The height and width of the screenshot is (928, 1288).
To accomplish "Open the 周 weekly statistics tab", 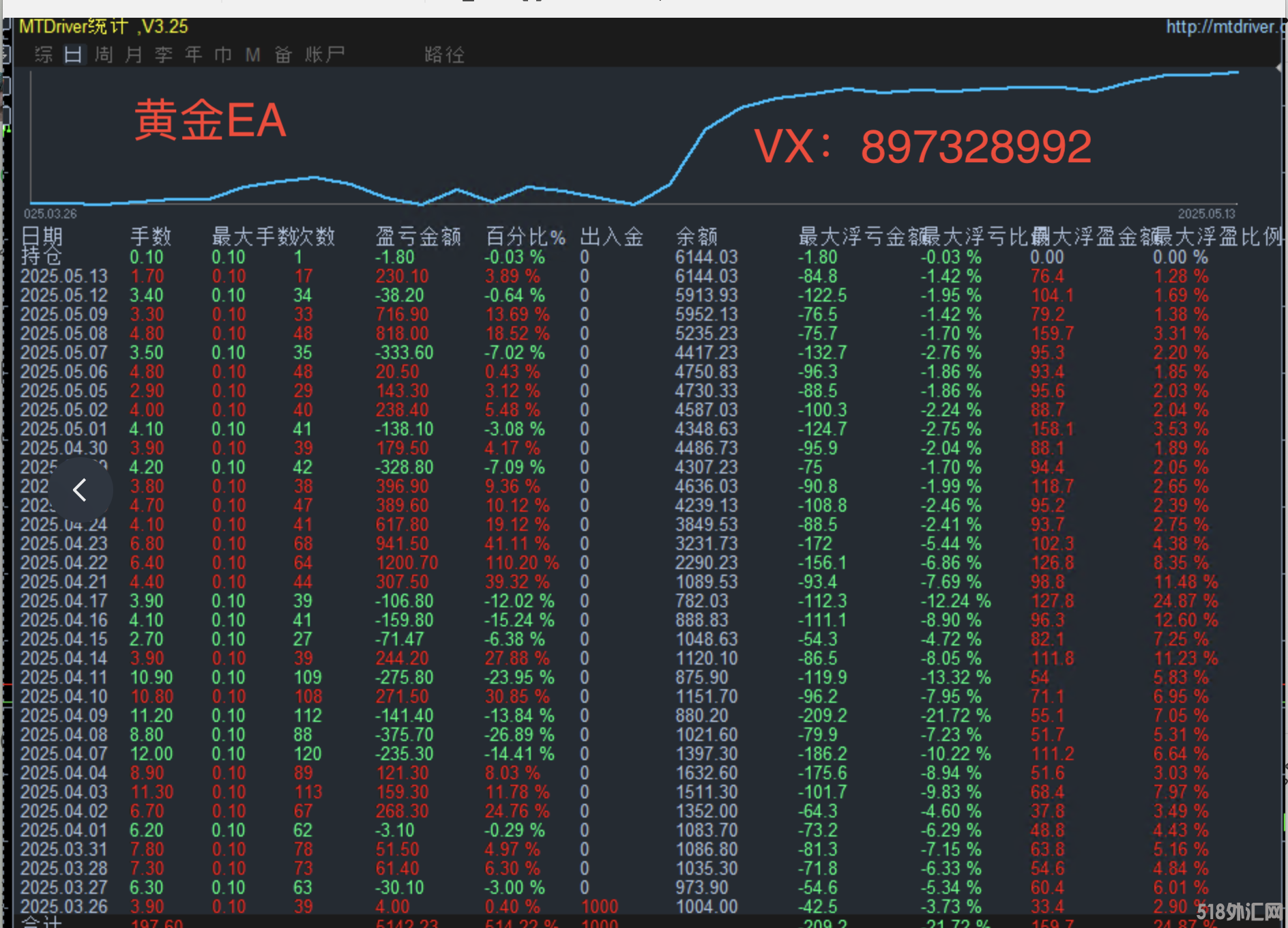I will click(x=104, y=55).
